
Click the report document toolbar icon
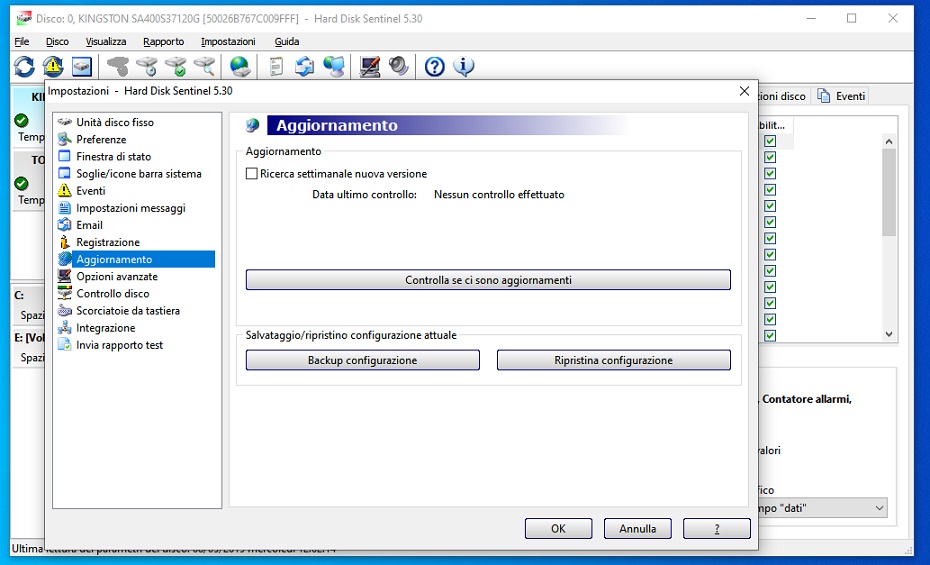pyautogui.click(x=276, y=66)
